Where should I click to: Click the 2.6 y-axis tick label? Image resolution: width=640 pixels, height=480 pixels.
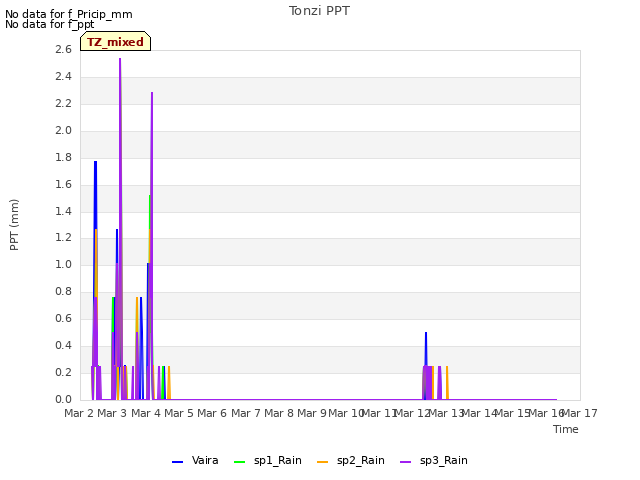point(63,49)
